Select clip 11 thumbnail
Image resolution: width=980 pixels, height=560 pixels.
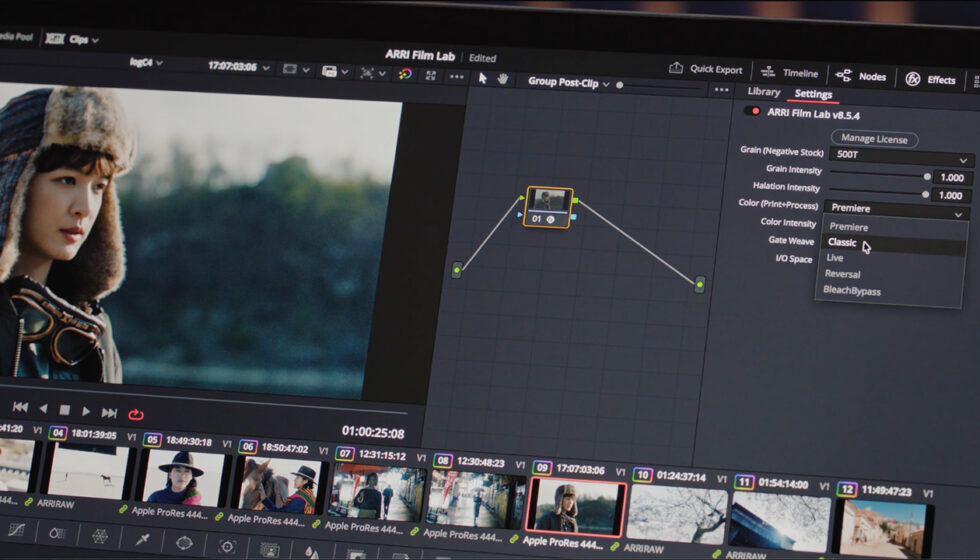(778, 522)
